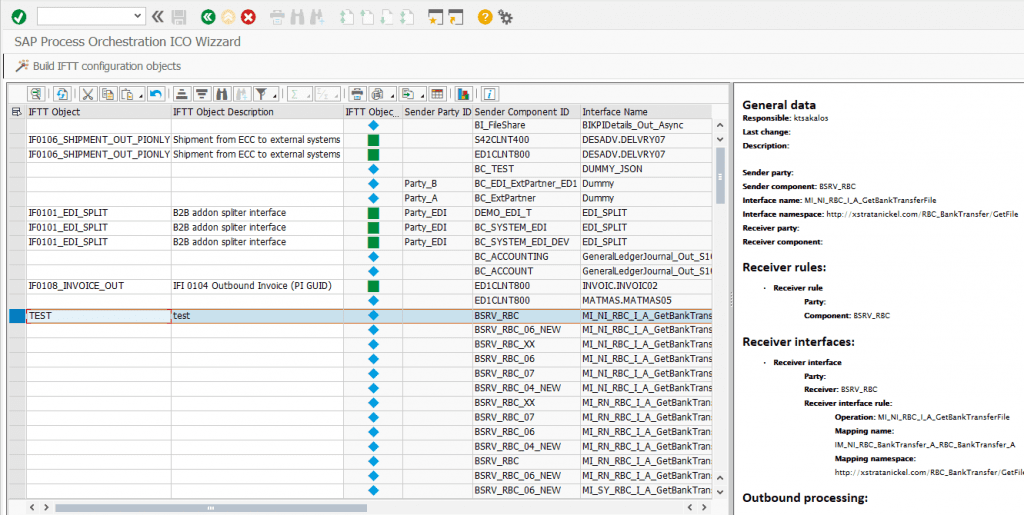The height and width of the screenshot is (515, 1024).
Task: Click the green status square of IF0108_INVOICE_OUT
Action: click(x=373, y=286)
